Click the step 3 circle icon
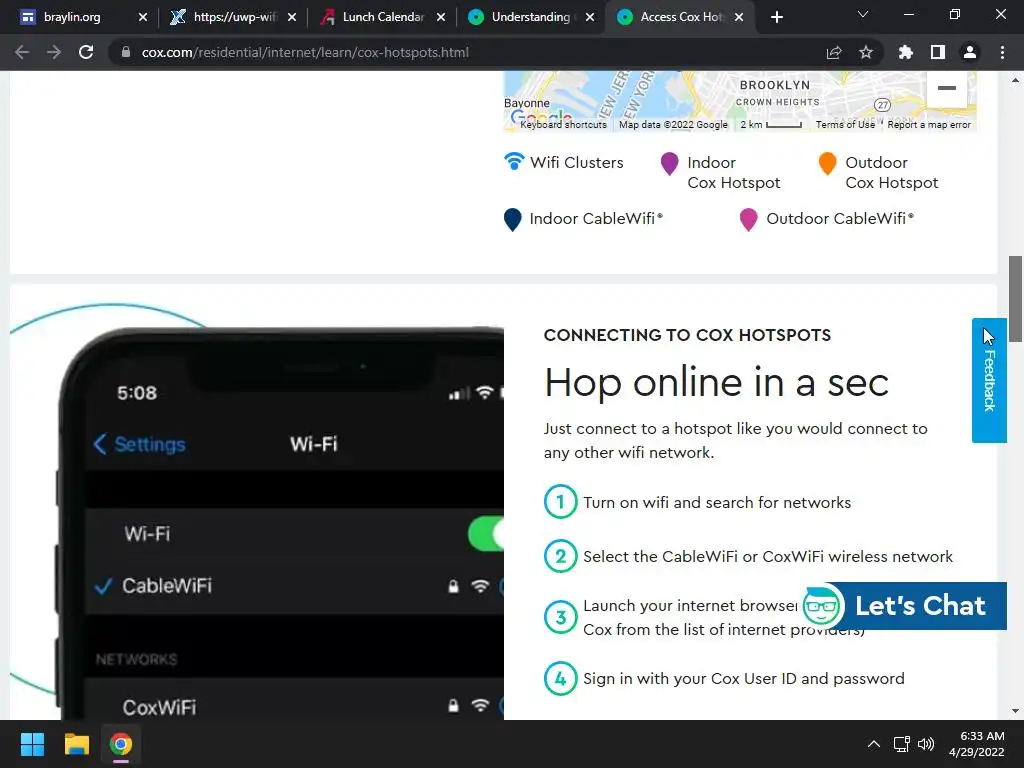The height and width of the screenshot is (768, 1024). [560, 617]
